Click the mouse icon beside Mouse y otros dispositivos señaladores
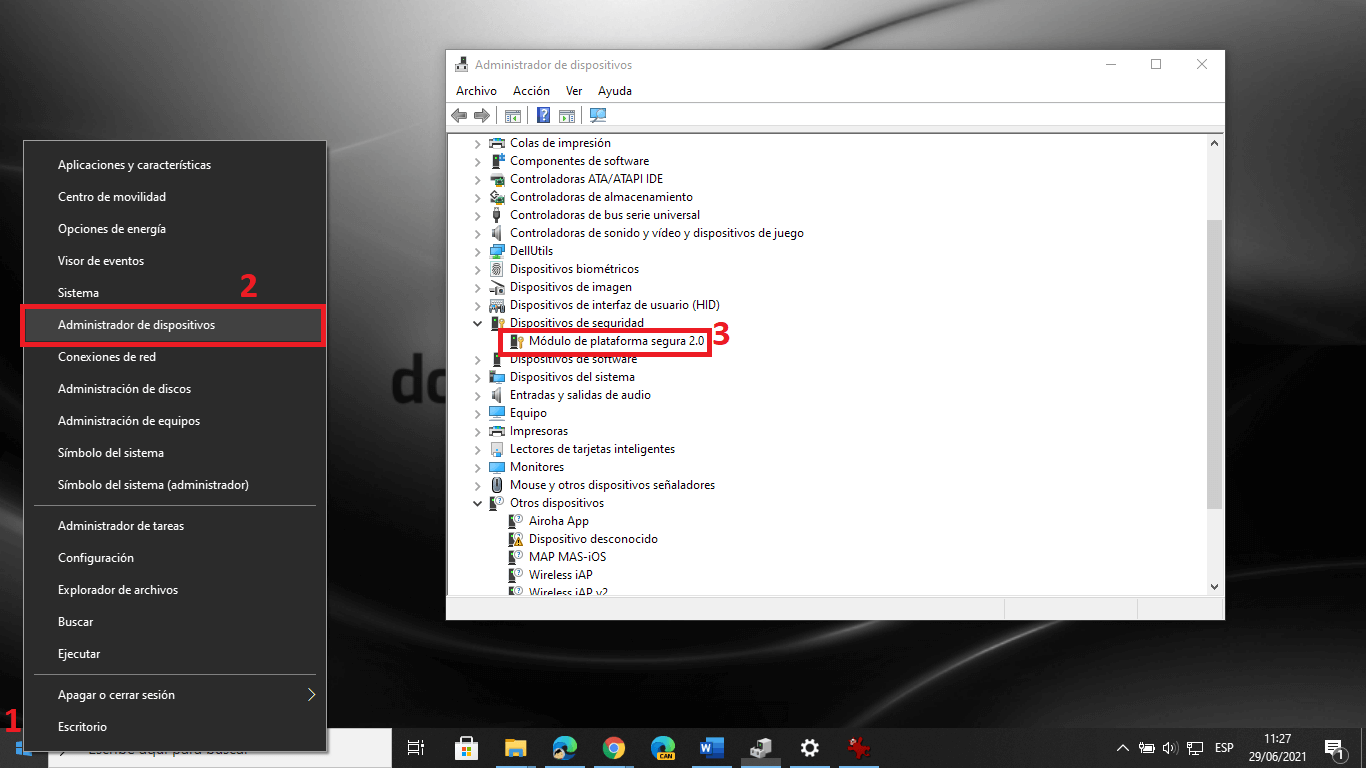The width and height of the screenshot is (1366, 768). click(497, 485)
